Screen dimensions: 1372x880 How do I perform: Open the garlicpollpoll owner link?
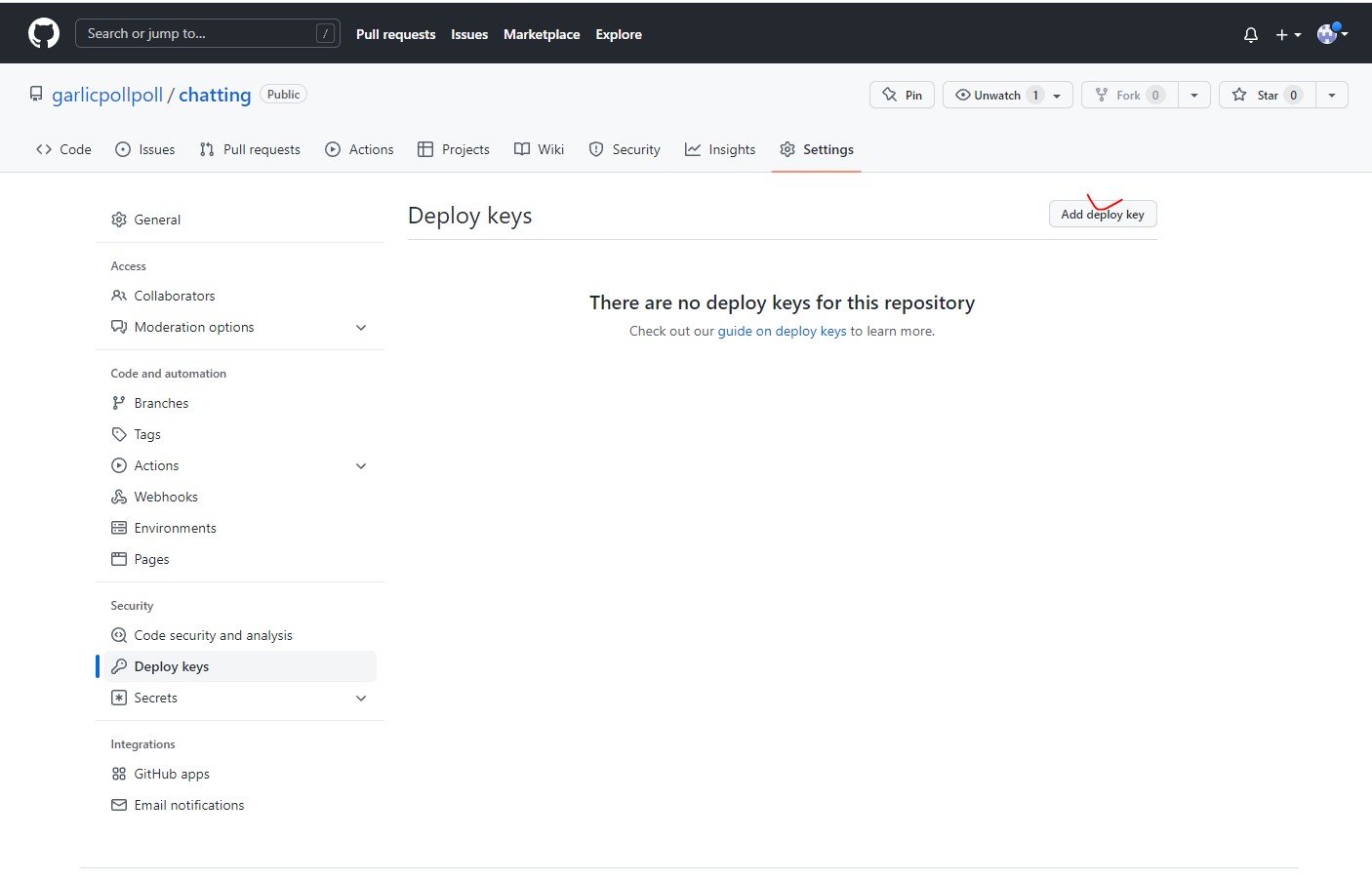tap(107, 95)
